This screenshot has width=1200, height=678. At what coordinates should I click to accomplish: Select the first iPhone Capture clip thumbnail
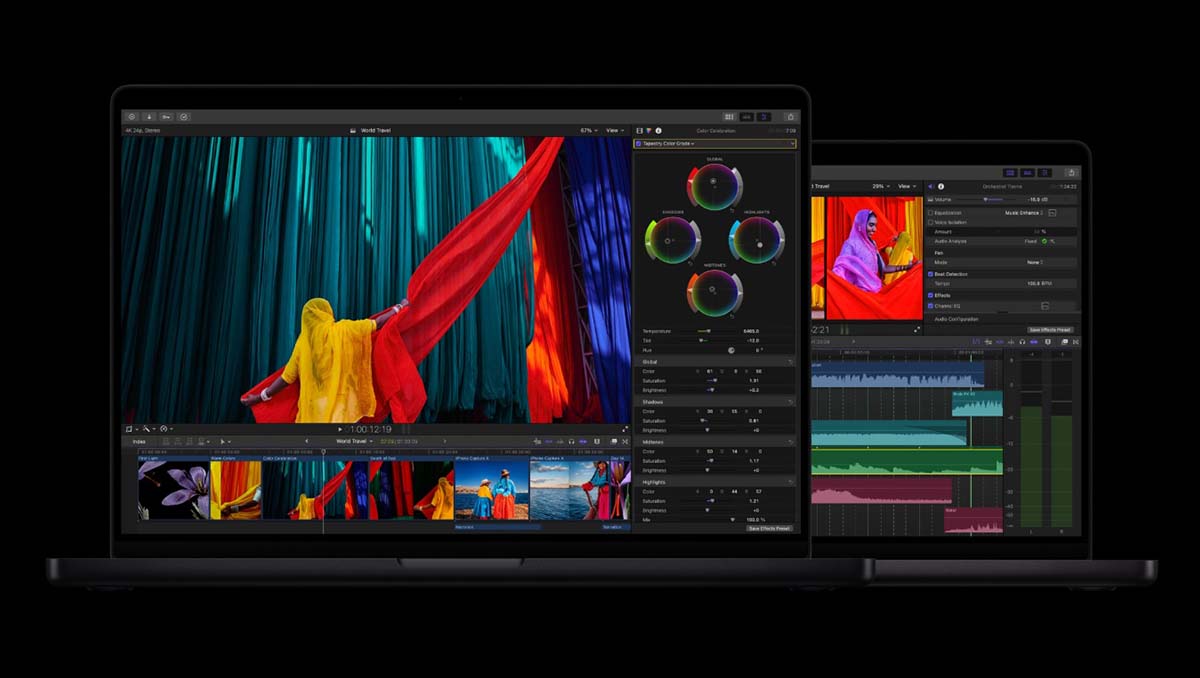point(491,490)
